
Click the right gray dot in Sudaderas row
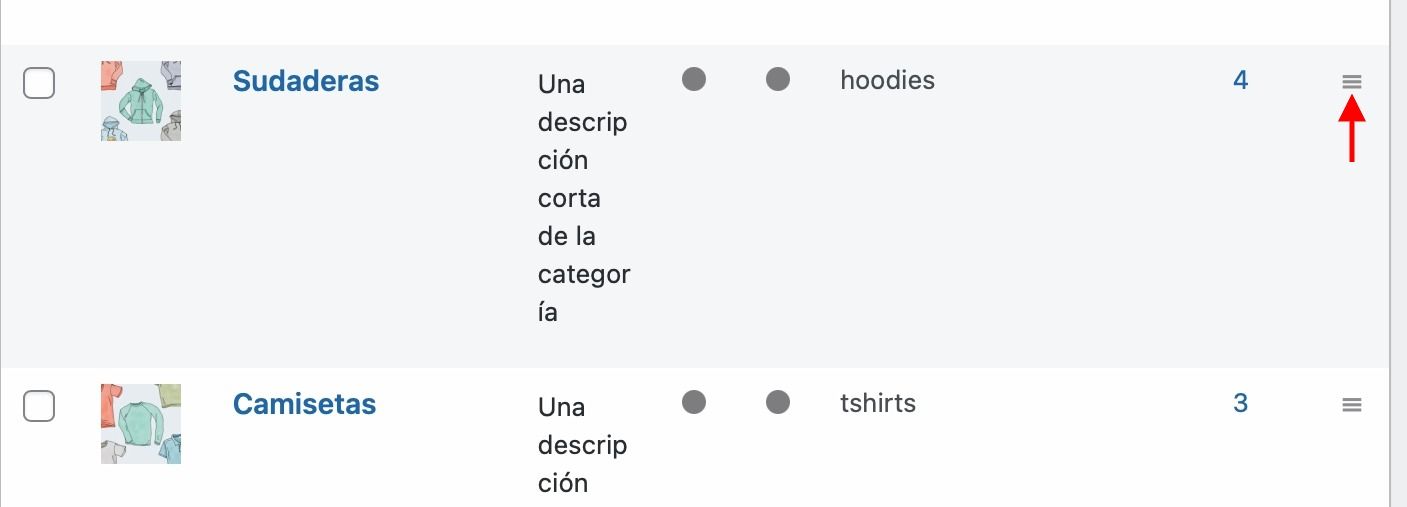click(x=778, y=79)
